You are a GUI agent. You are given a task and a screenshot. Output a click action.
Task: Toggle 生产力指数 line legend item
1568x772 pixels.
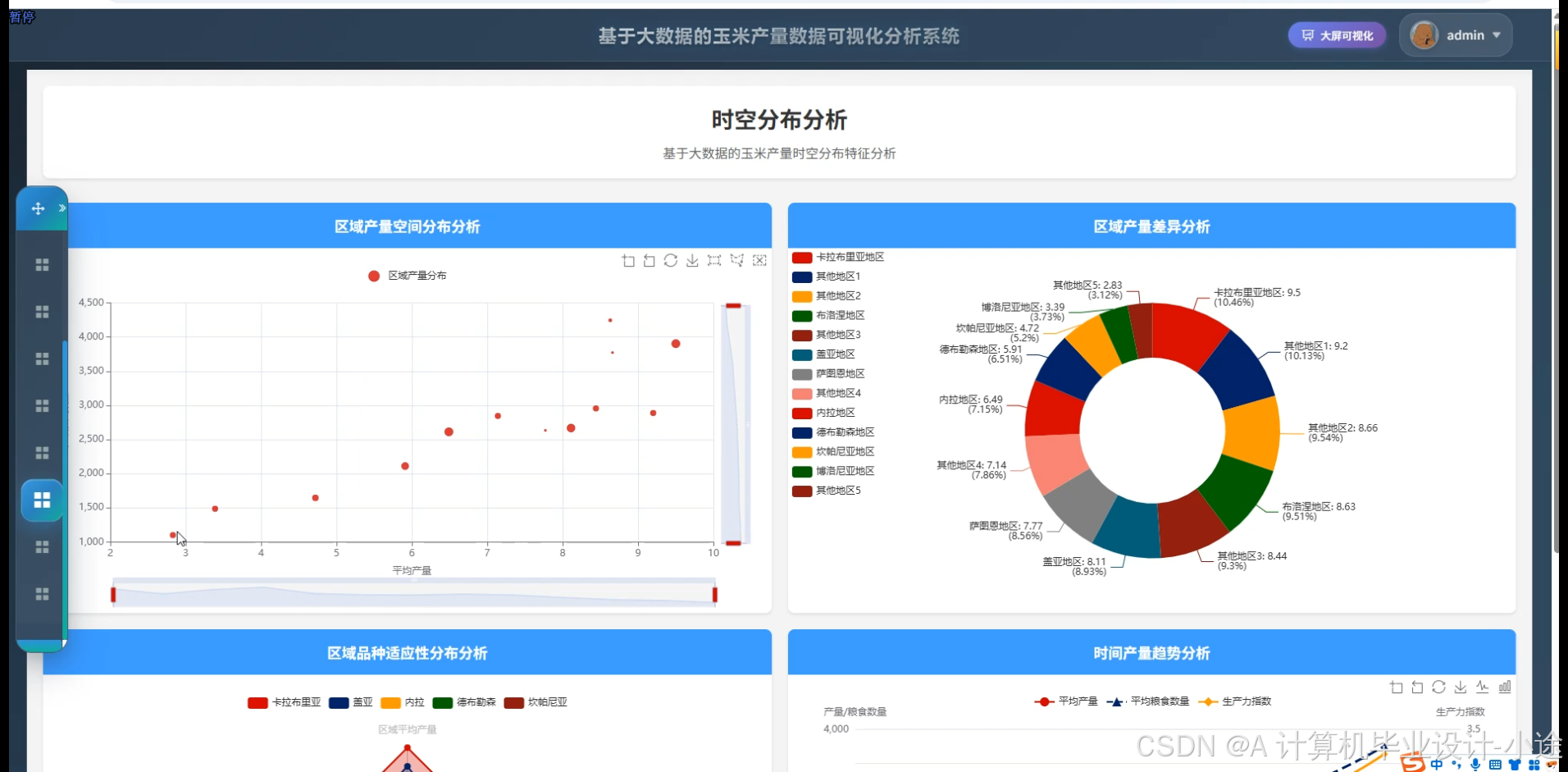tap(1234, 701)
